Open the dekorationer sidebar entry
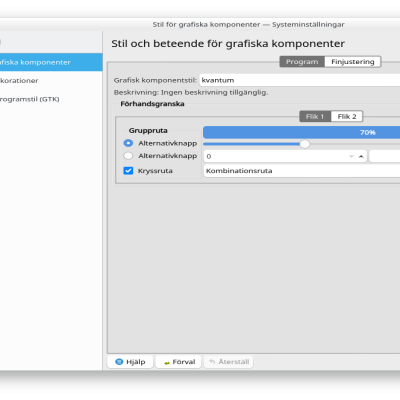This screenshot has width=400, height=400. click(51, 81)
